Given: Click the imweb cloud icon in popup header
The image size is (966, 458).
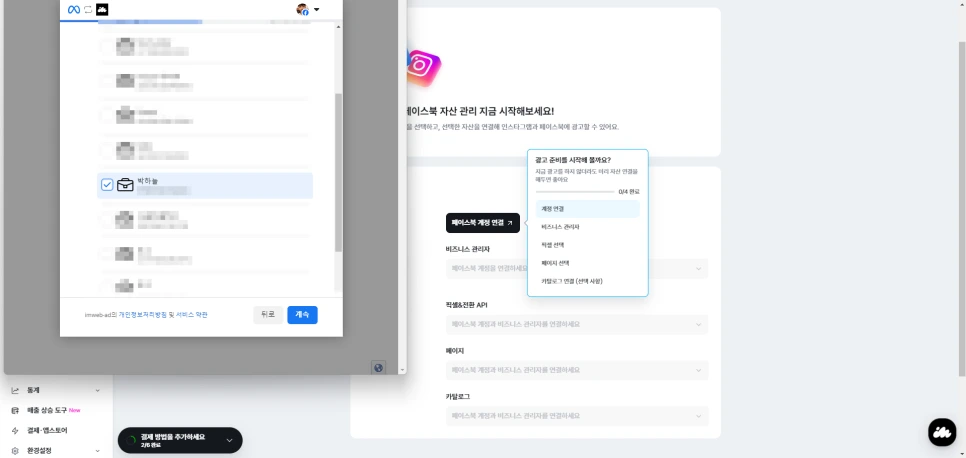Looking at the screenshot, I should coord(103,9).
